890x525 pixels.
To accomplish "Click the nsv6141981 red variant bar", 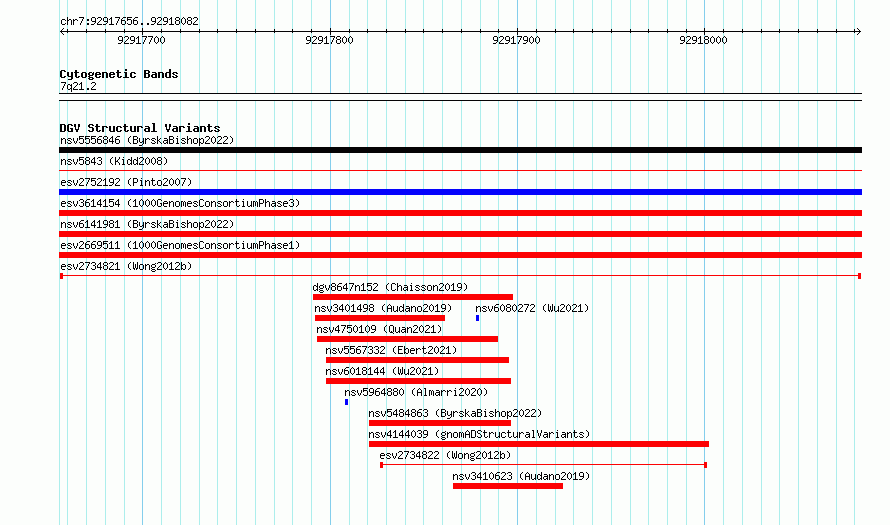I will click(x=460, y=234).
